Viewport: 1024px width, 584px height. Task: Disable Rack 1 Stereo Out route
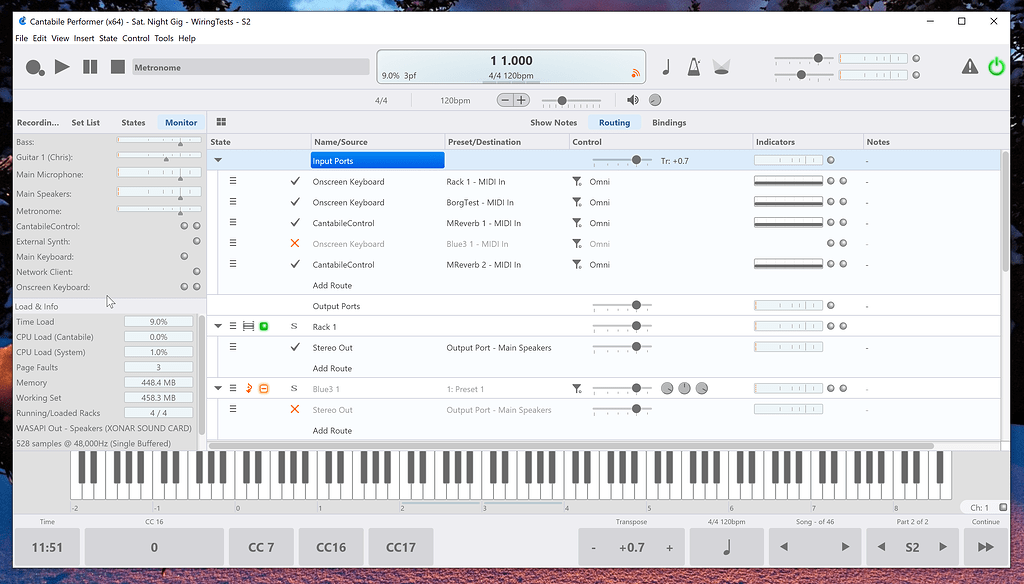[295, 348]
